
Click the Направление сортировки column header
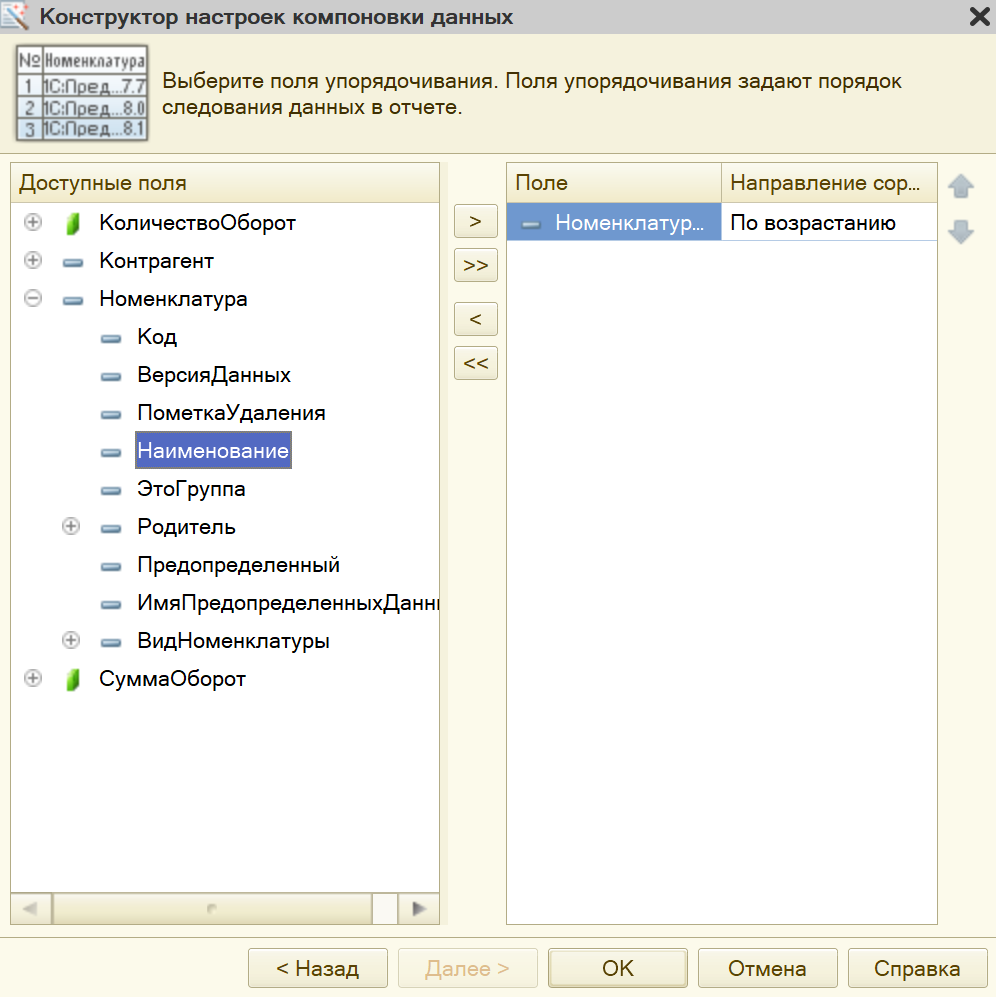(829, 182)
